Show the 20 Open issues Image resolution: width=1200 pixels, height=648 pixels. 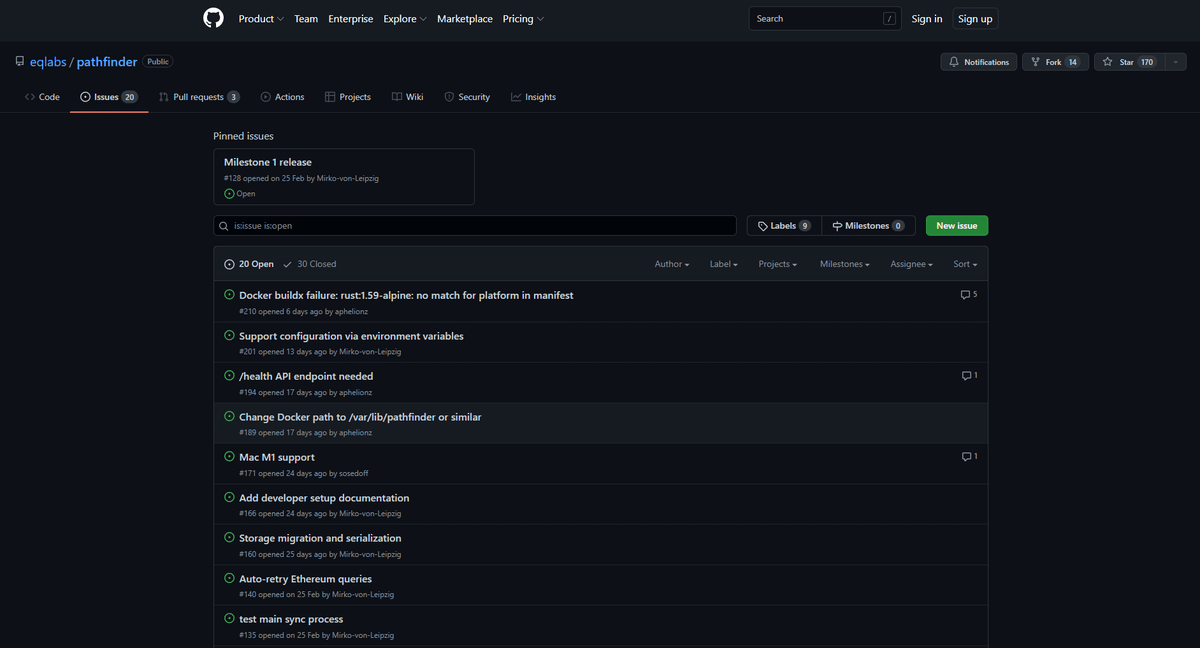click(249, 264)
